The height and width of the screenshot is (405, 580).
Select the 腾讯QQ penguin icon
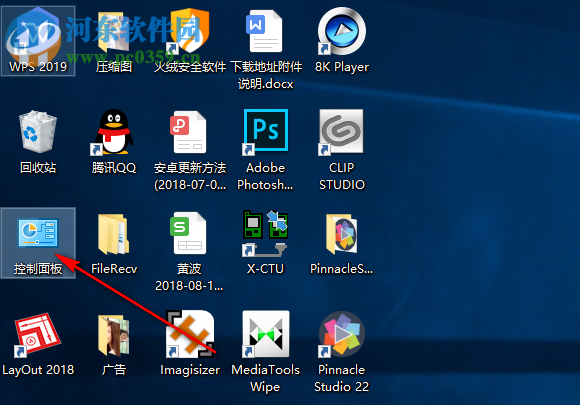(112, 132)
